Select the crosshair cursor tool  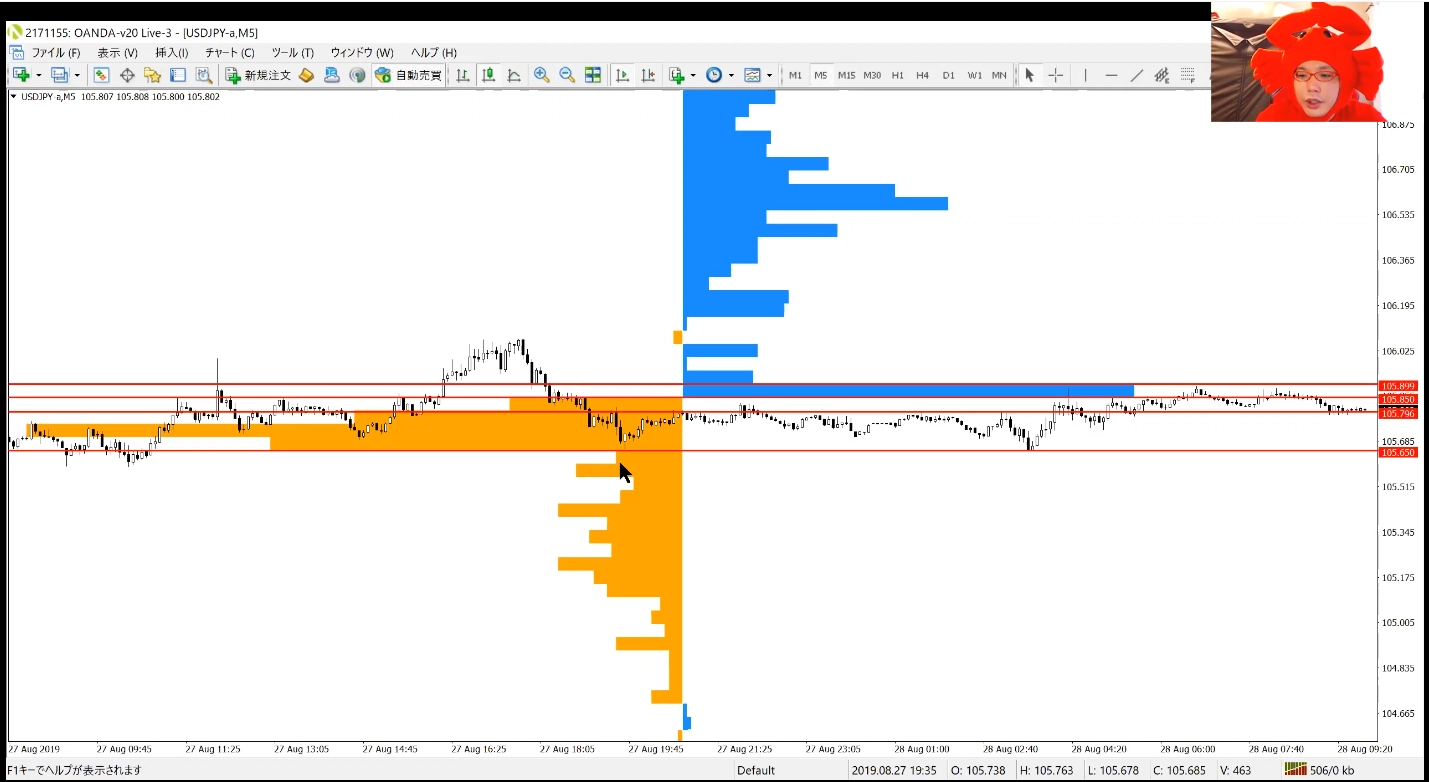1056,75
